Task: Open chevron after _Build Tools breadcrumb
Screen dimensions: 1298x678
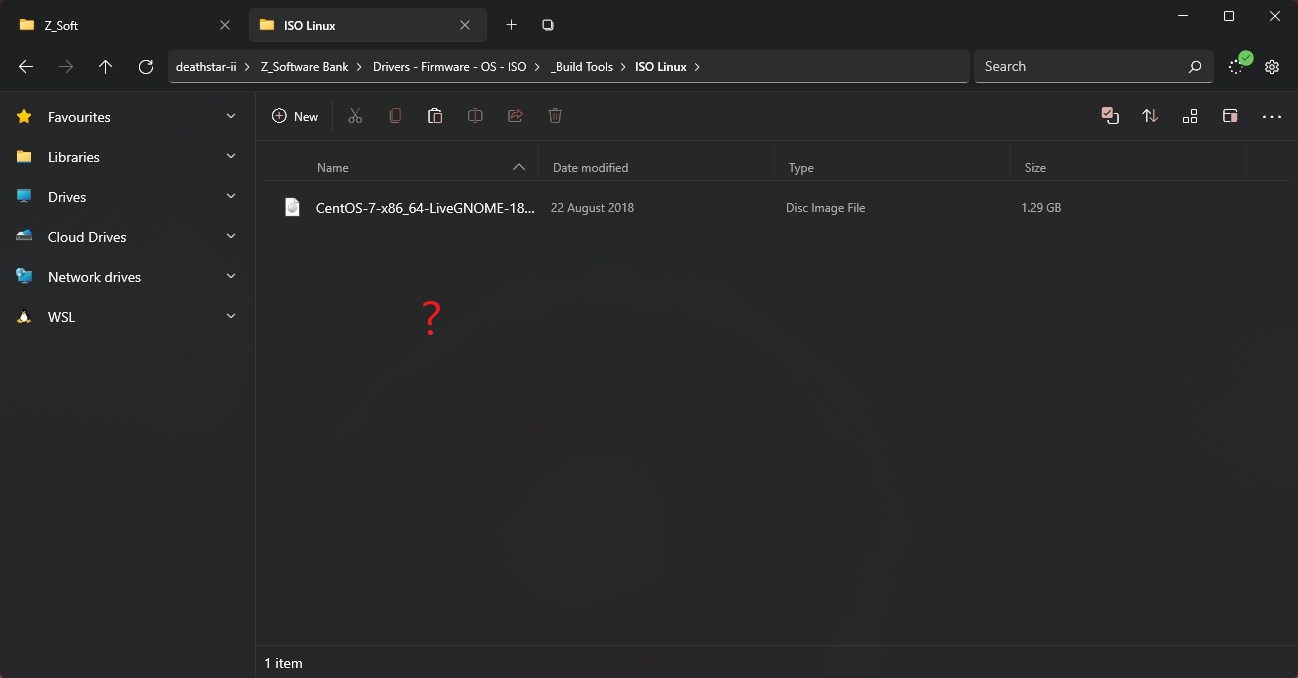Action: (623, 67)
